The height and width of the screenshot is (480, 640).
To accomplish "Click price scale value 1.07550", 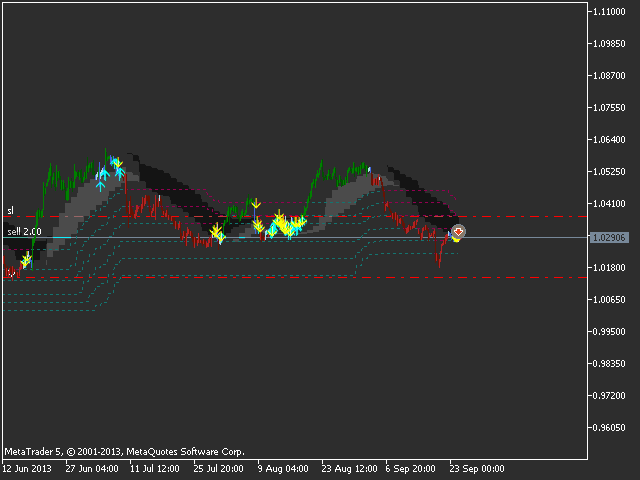I will pos(609,108).
